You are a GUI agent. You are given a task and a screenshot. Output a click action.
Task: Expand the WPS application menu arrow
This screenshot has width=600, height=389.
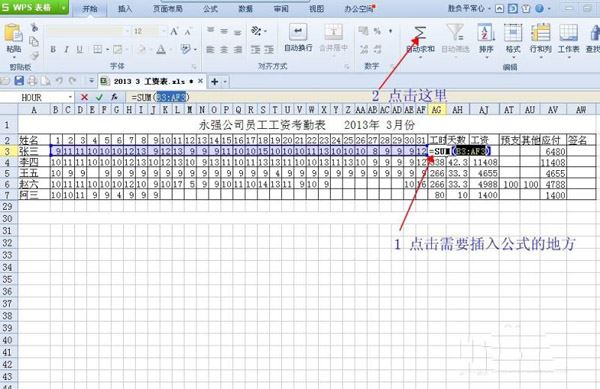click(x=63, y=8)
